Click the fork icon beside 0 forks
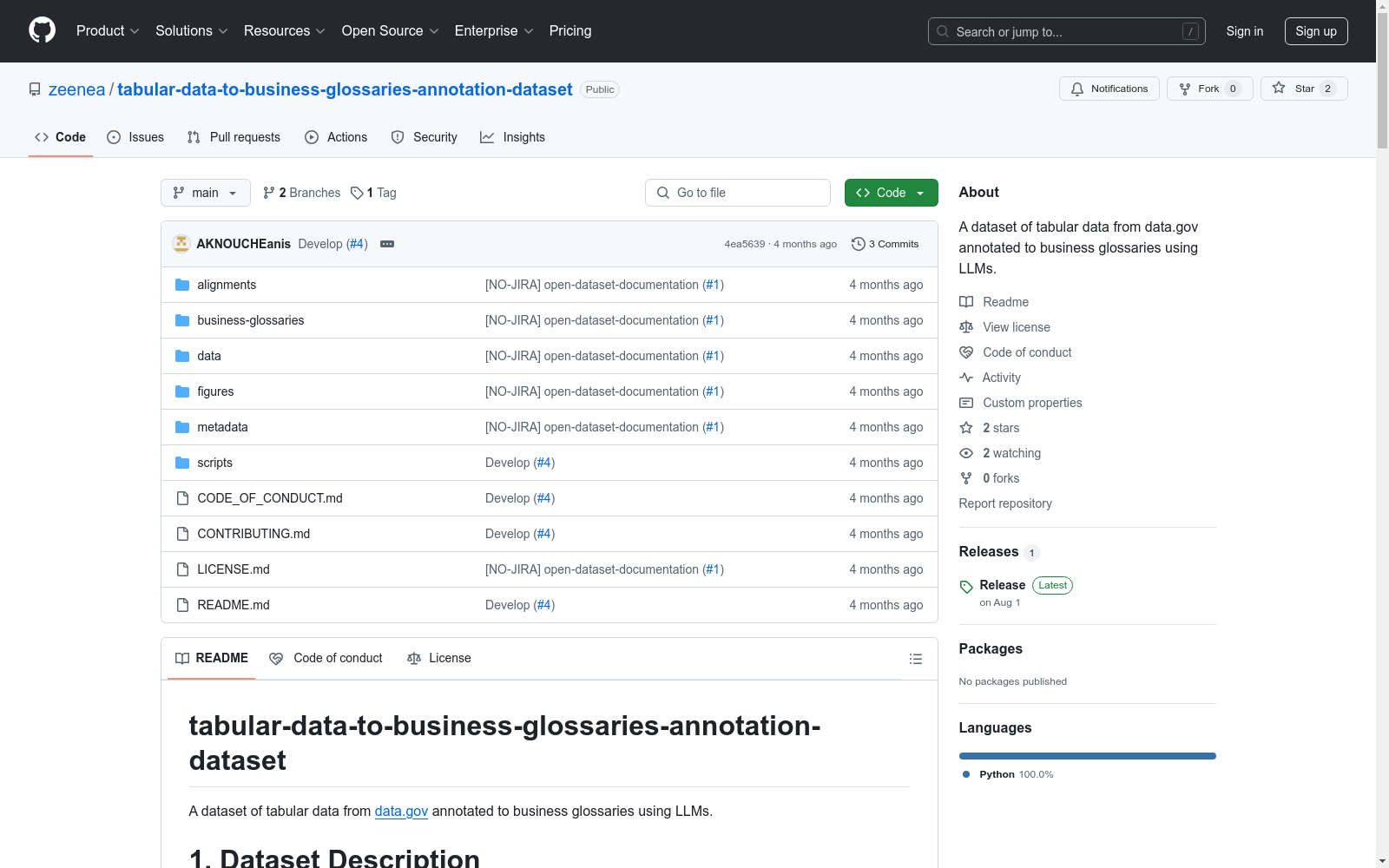Image resolution: width=1389 pixels, height=868 pixels. click(966, 478)
